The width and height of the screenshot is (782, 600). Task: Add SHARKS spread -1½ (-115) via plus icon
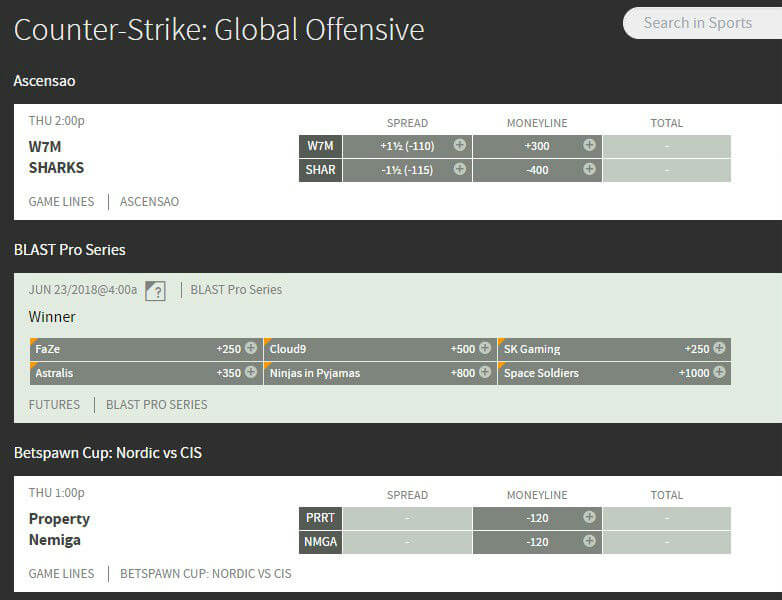pyautogui.click(x=459, y=169)
